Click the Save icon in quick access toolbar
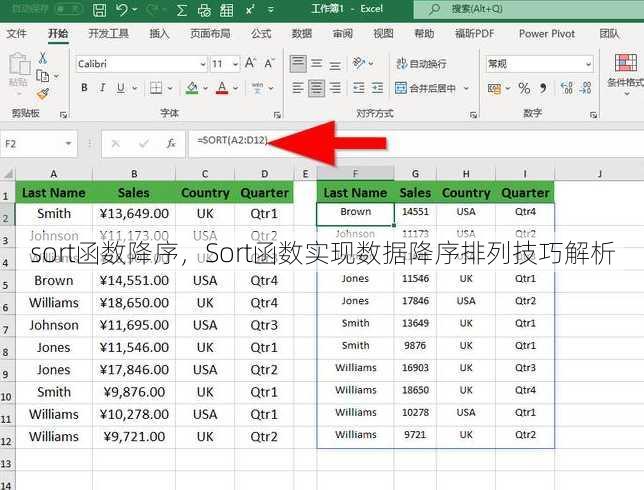Viewport: 644px width, 490px height. [x=99, y=9]
